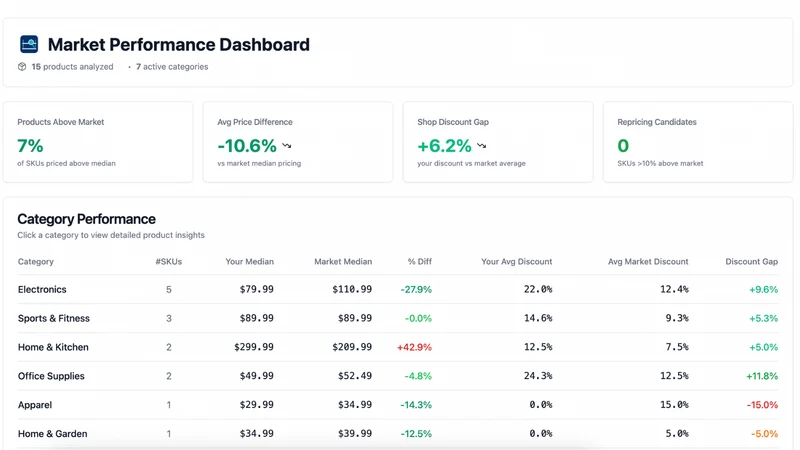
Task: Click the Your Median column header
Action: (249, 262)
